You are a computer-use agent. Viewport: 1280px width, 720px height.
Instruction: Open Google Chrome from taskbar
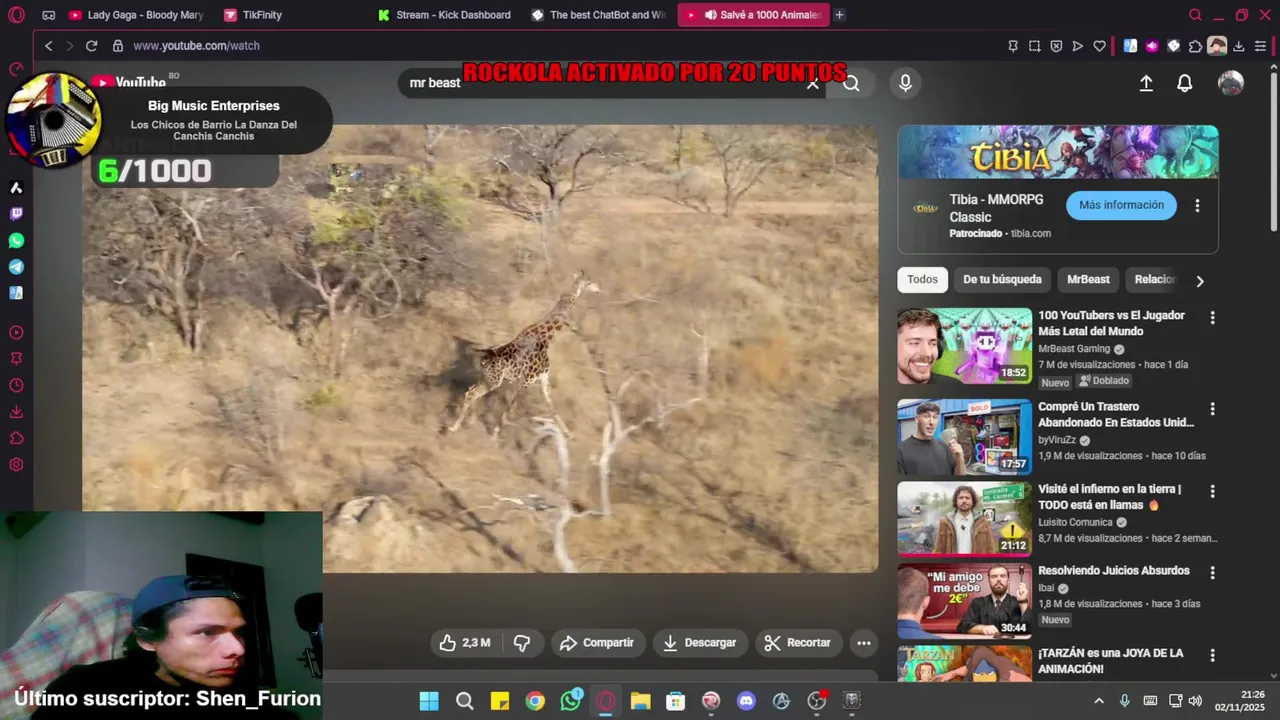click(x=535, y=701)
